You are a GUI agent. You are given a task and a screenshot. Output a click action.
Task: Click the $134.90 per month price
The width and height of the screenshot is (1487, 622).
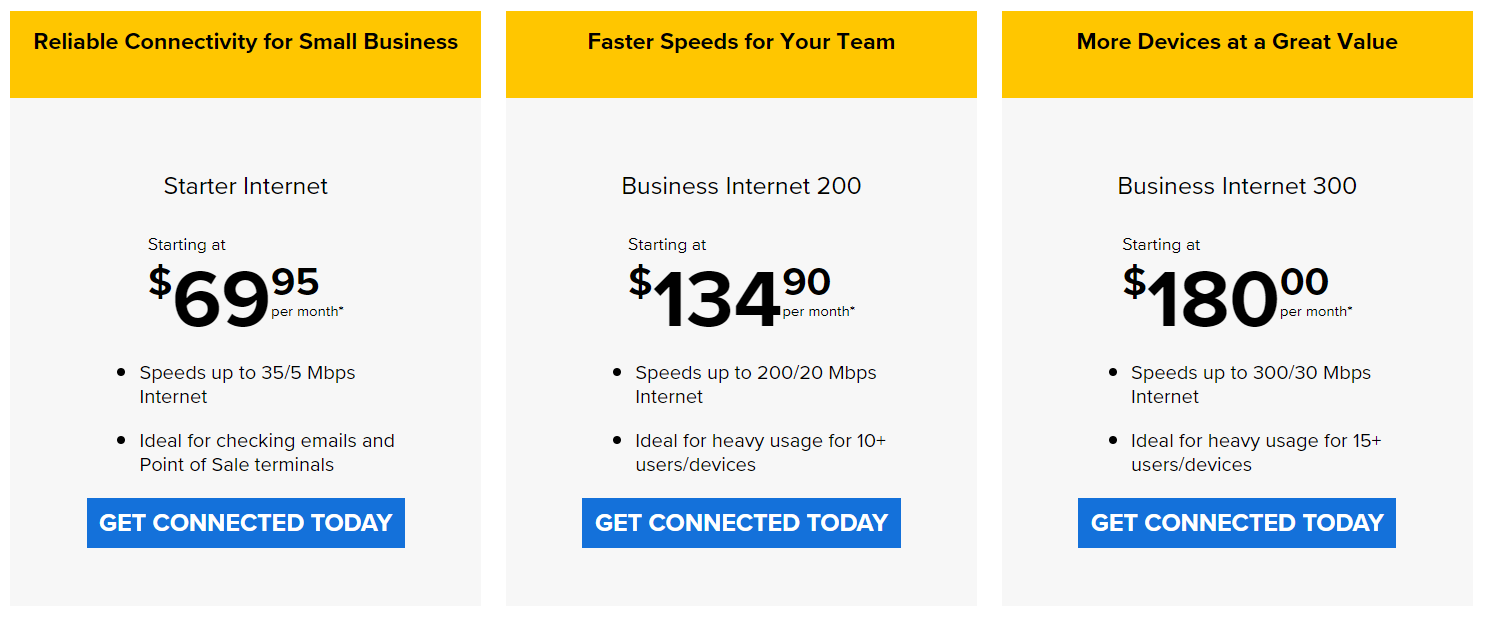tap(741, 297)
